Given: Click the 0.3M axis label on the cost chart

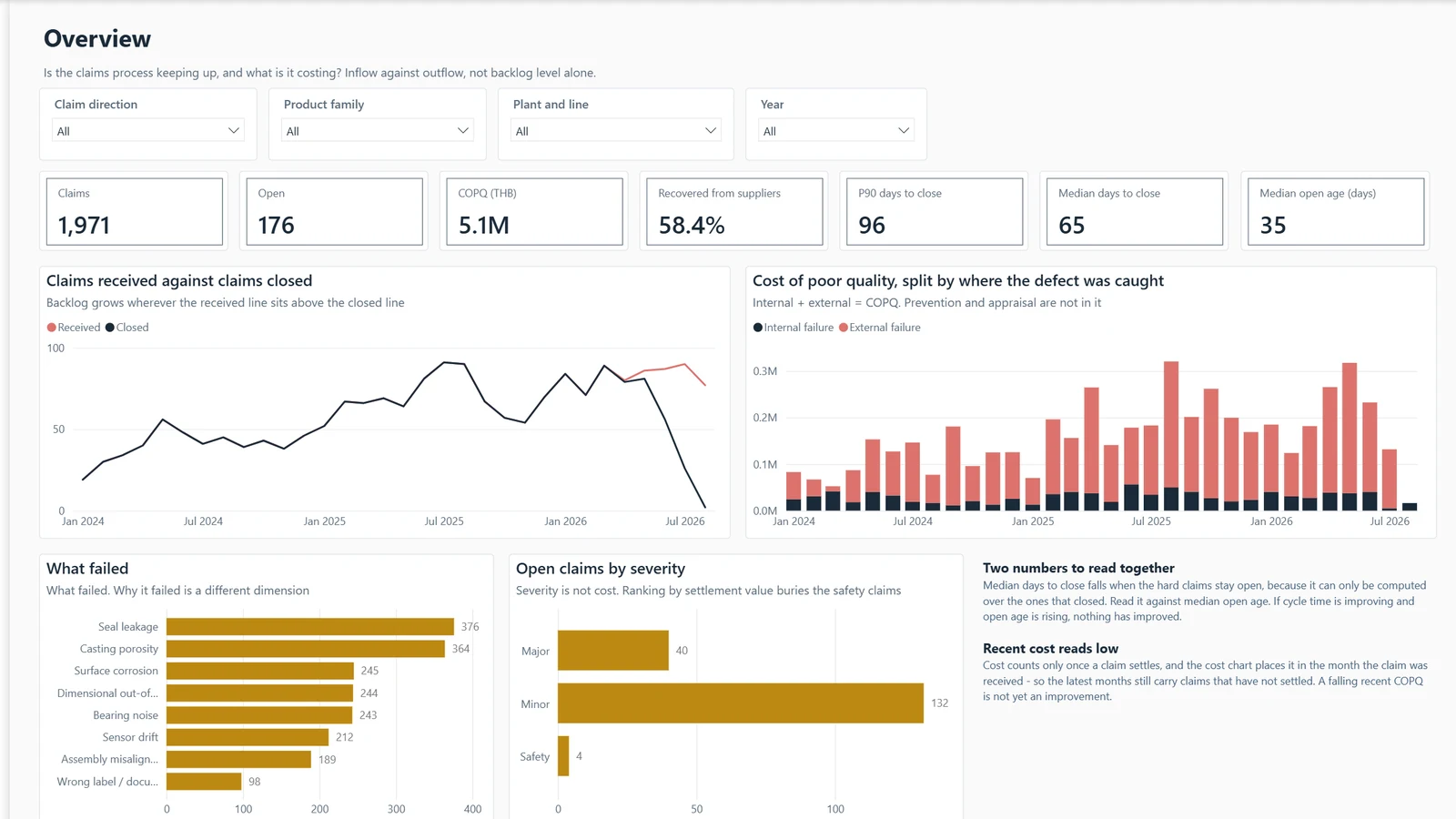Looking at the screenshot, I should 765,371.
